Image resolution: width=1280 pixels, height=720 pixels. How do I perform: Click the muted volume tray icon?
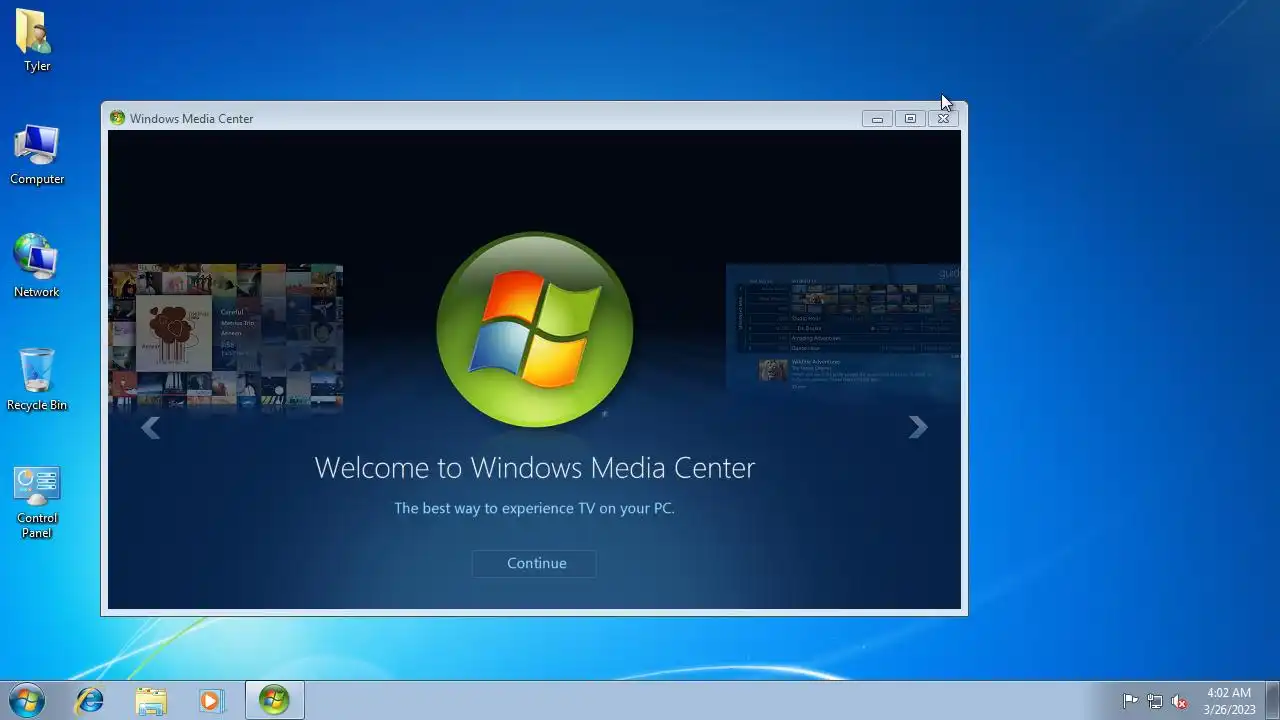click(x=1180, y=701)
